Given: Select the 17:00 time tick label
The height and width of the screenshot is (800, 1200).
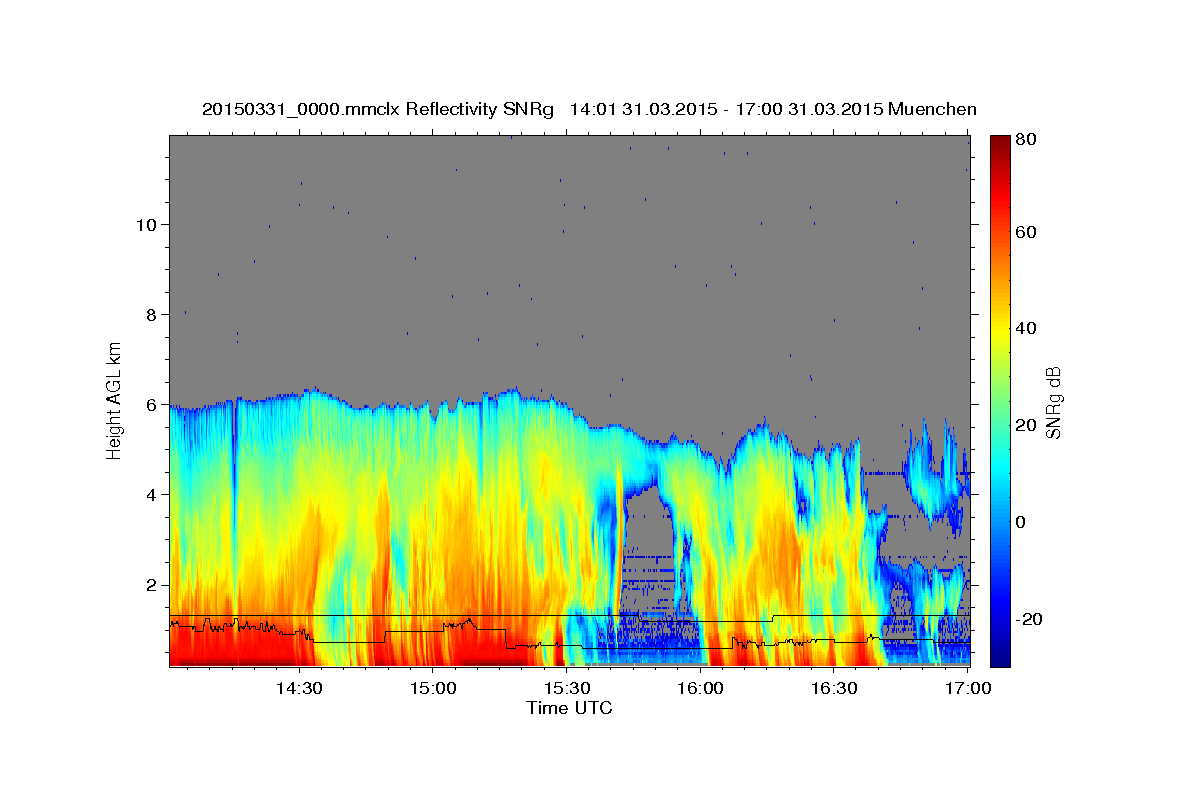Looking at the screenshot, I should click(x=967, y=688).
